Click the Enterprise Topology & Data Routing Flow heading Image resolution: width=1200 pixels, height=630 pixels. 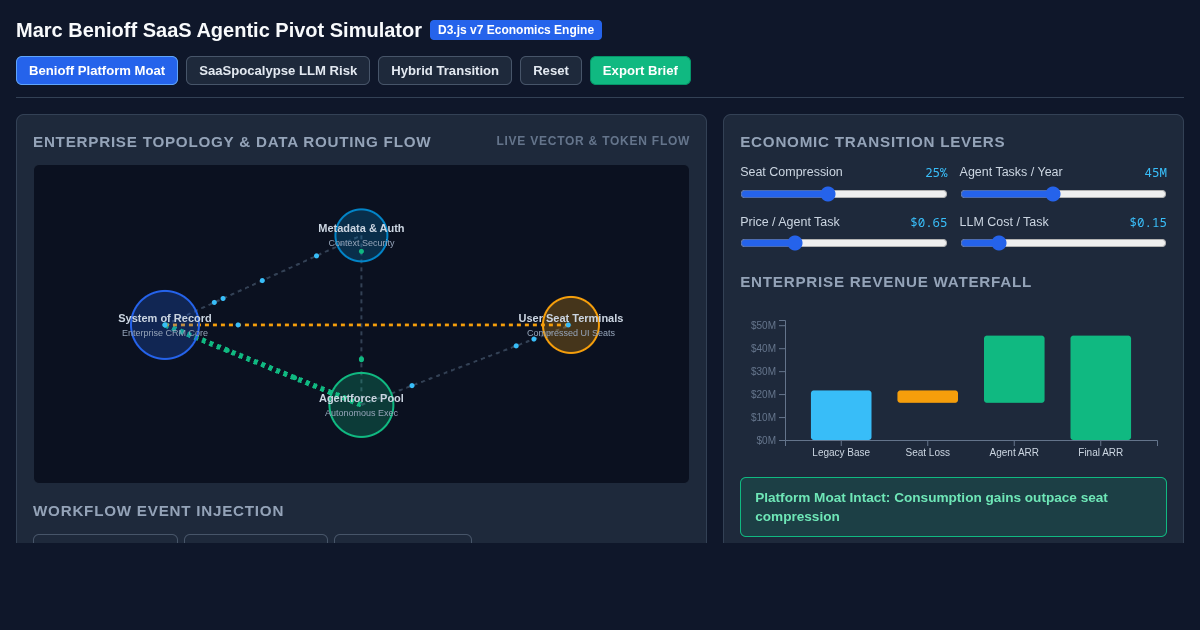[232, 142]
